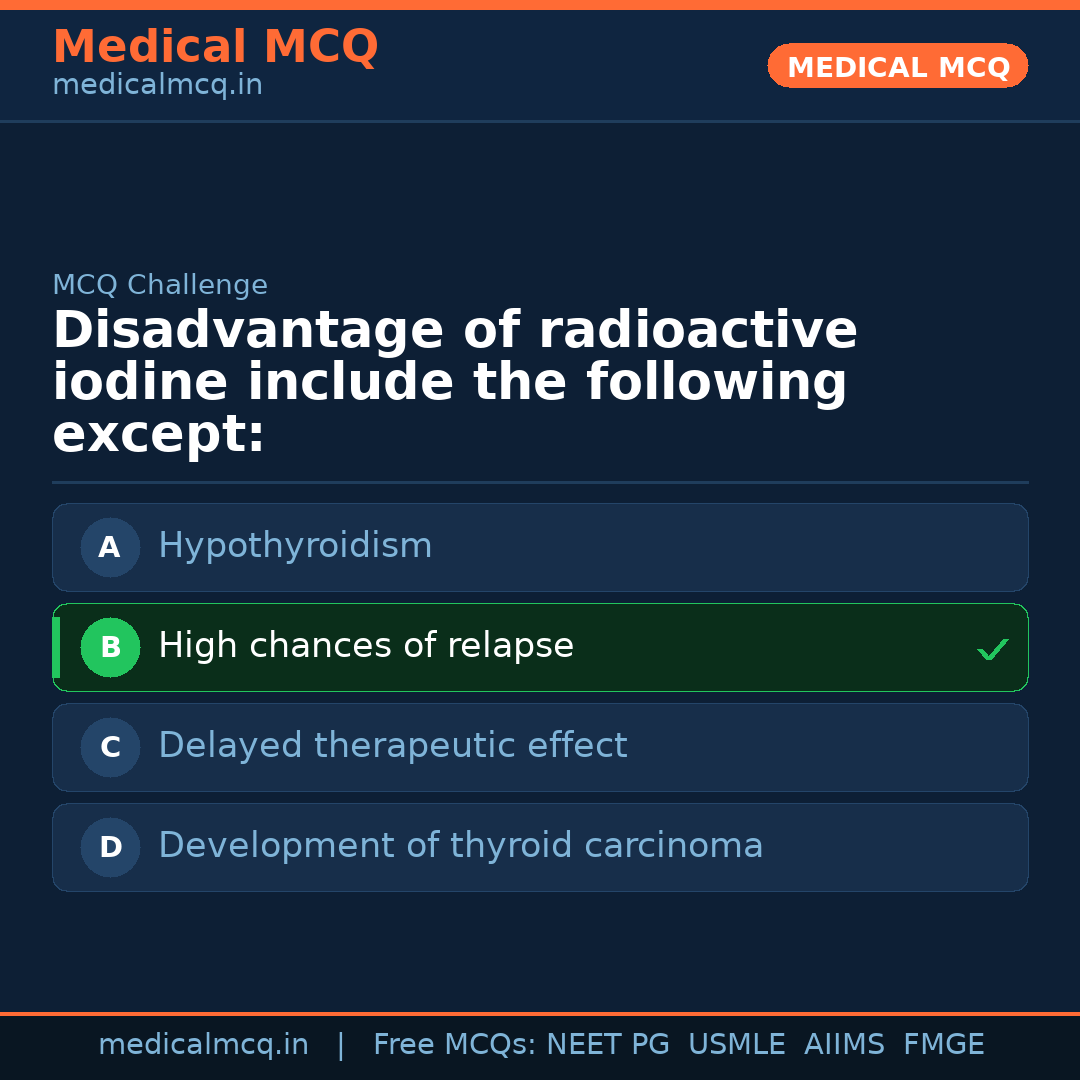Click the A letter circle badge

pyautogui.click(x=110, y=547)
